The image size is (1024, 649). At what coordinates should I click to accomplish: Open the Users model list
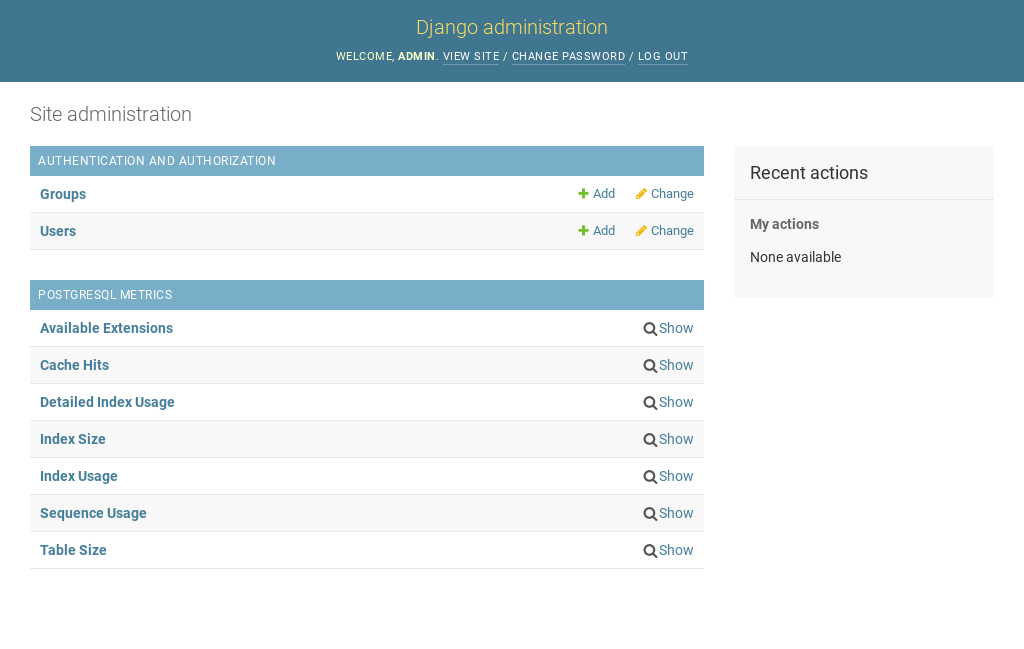tap(57, 231)
